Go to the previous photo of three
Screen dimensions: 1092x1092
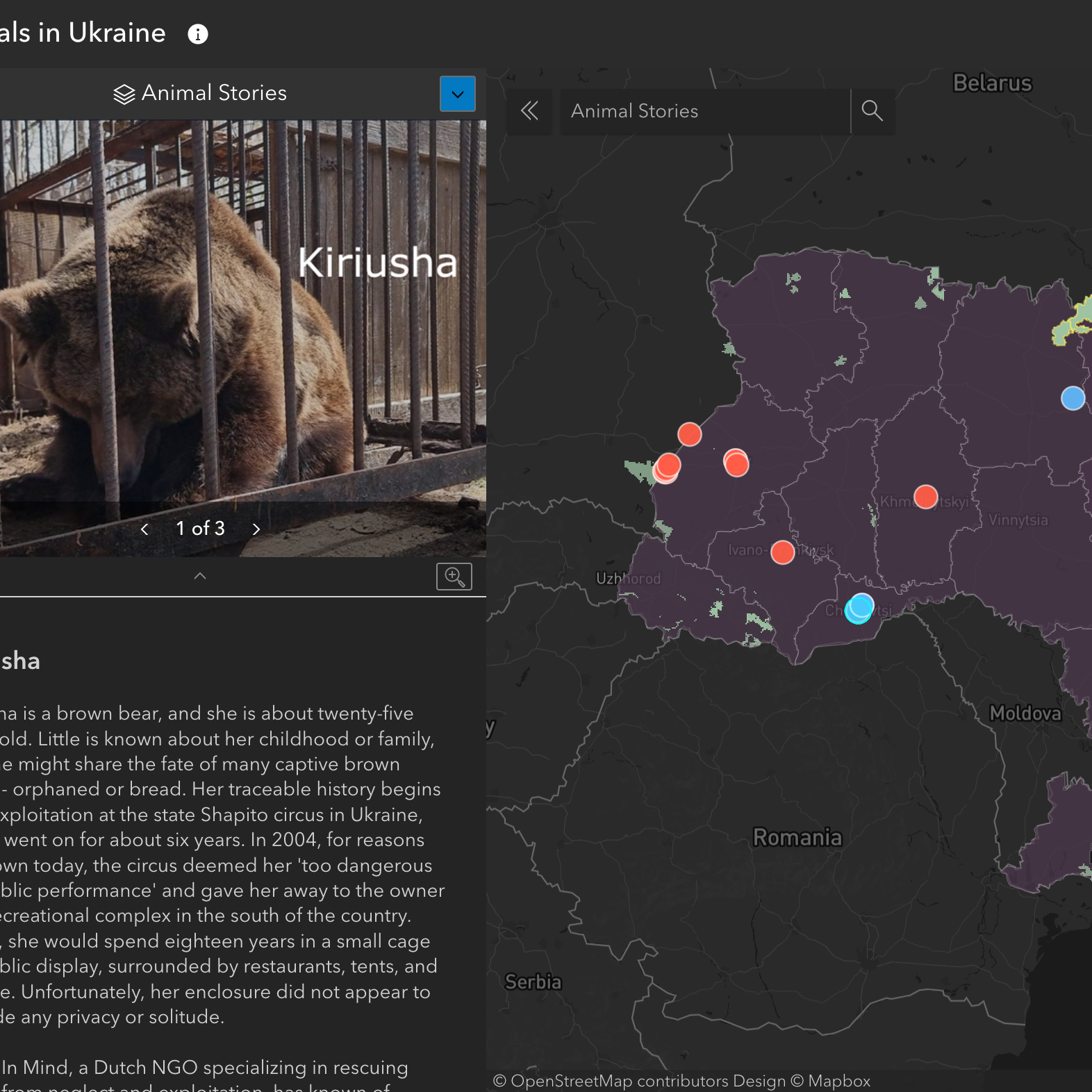pyautogui.click(x=144, y=529)
